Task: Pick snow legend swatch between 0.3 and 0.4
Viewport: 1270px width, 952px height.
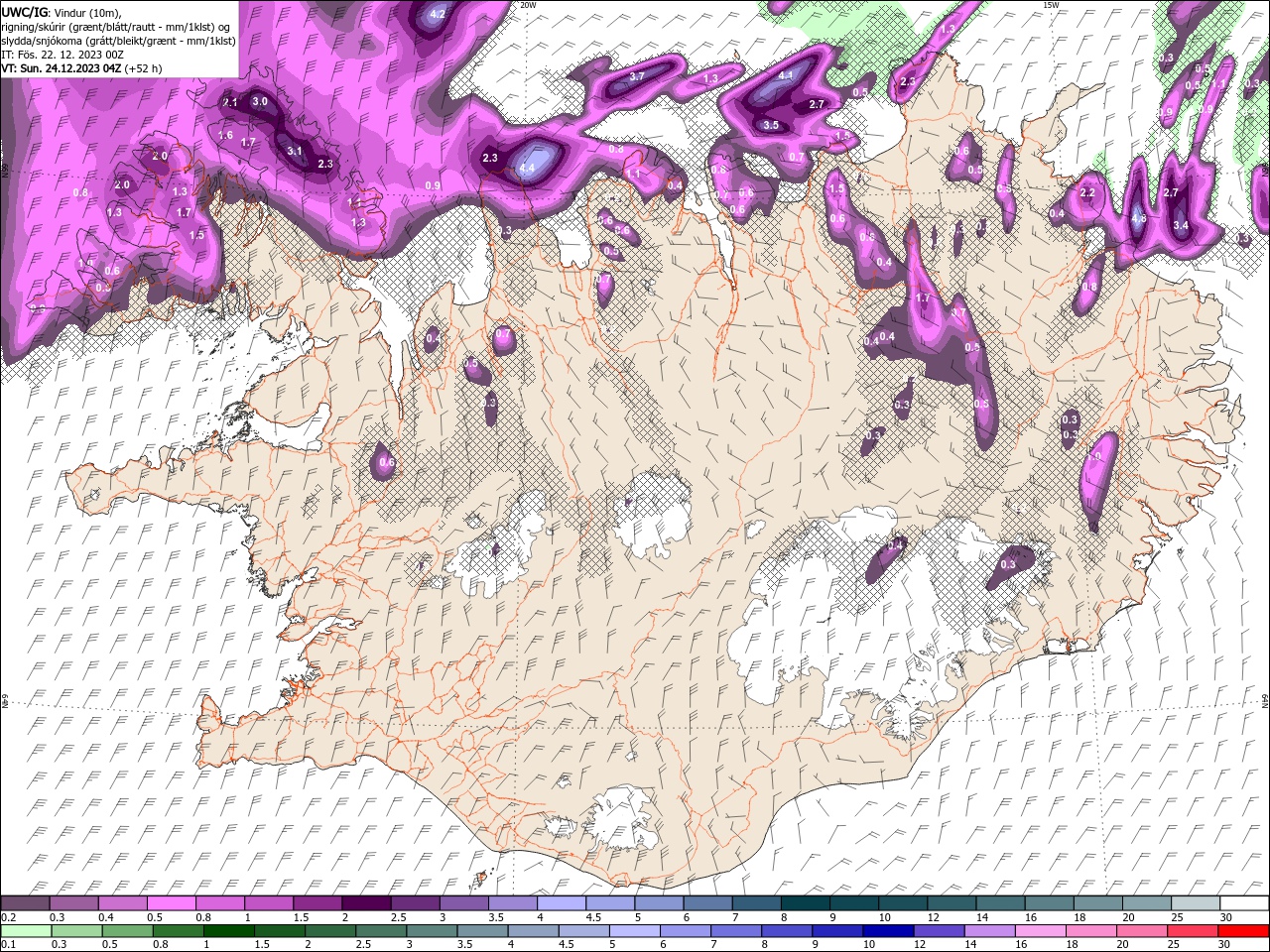Action: pos(75,903)
